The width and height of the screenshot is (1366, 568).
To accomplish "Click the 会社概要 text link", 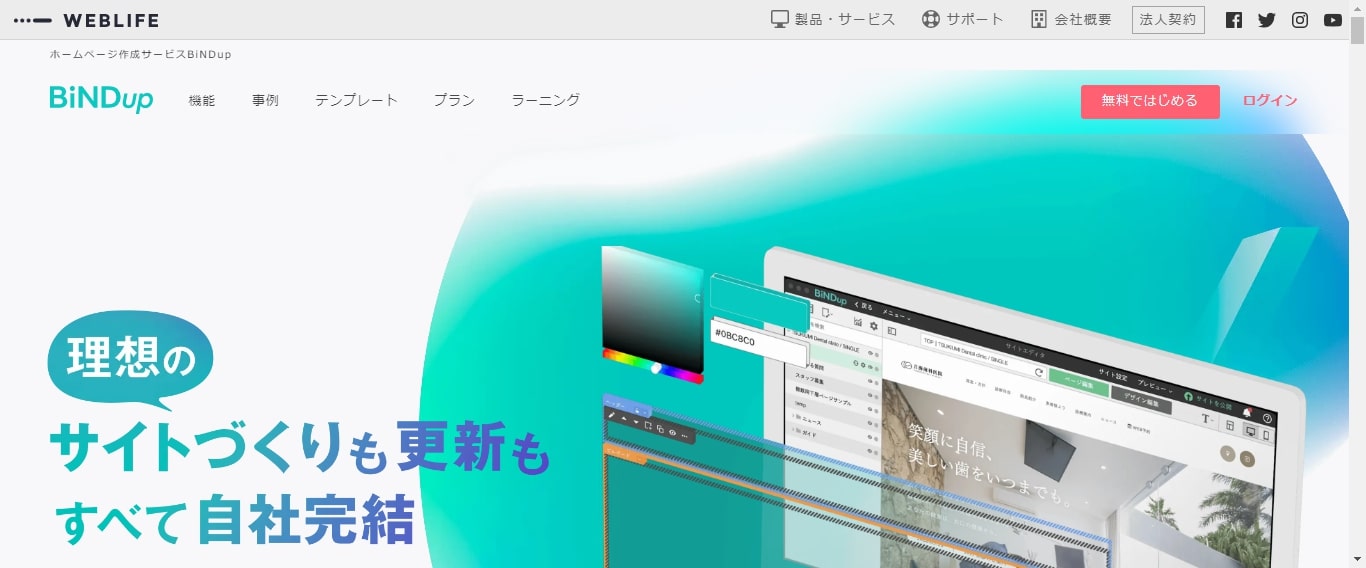I will pyautogui.click(x=1083, y=19).
